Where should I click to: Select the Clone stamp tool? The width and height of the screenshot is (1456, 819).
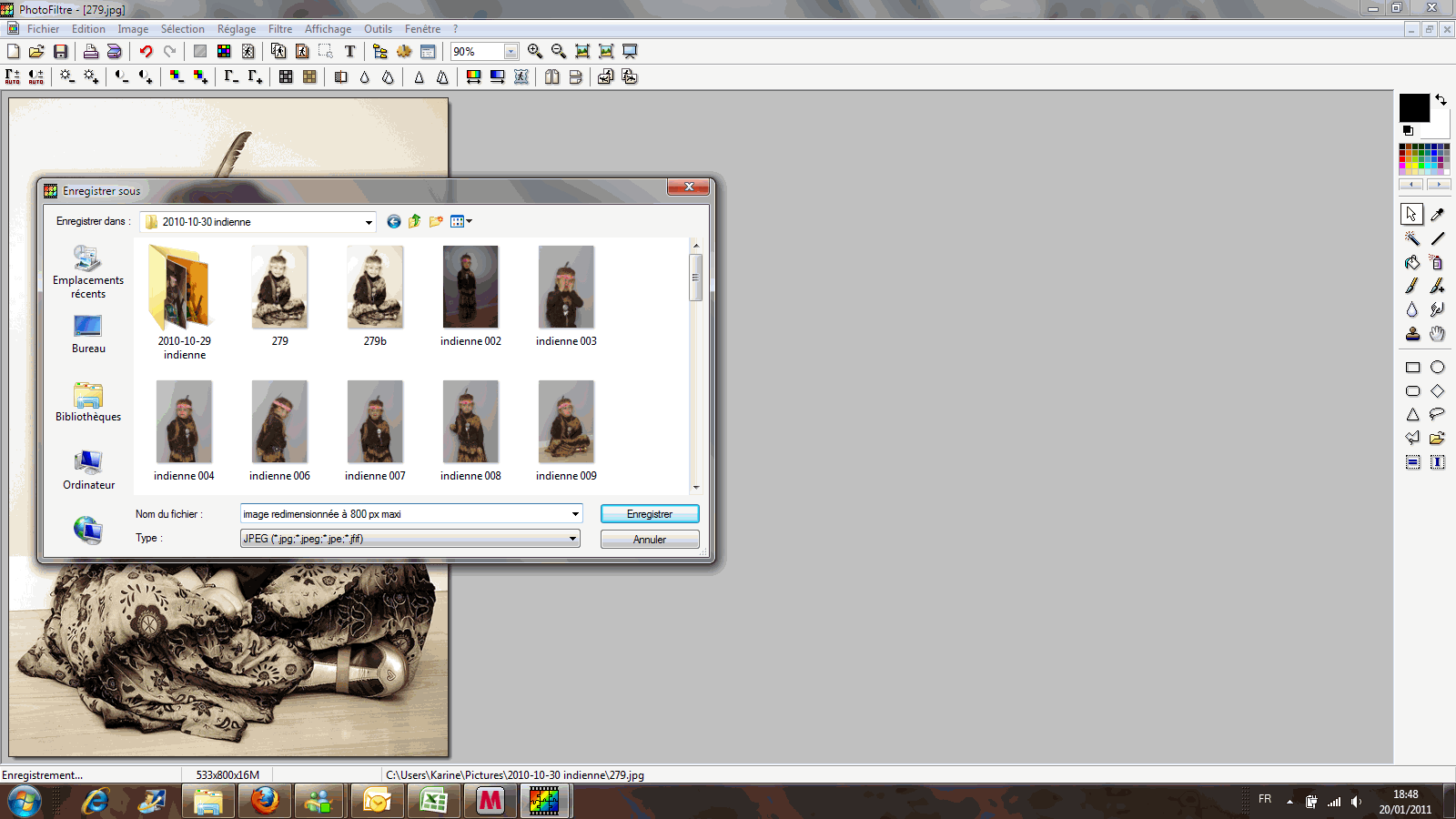point(1412,334)
